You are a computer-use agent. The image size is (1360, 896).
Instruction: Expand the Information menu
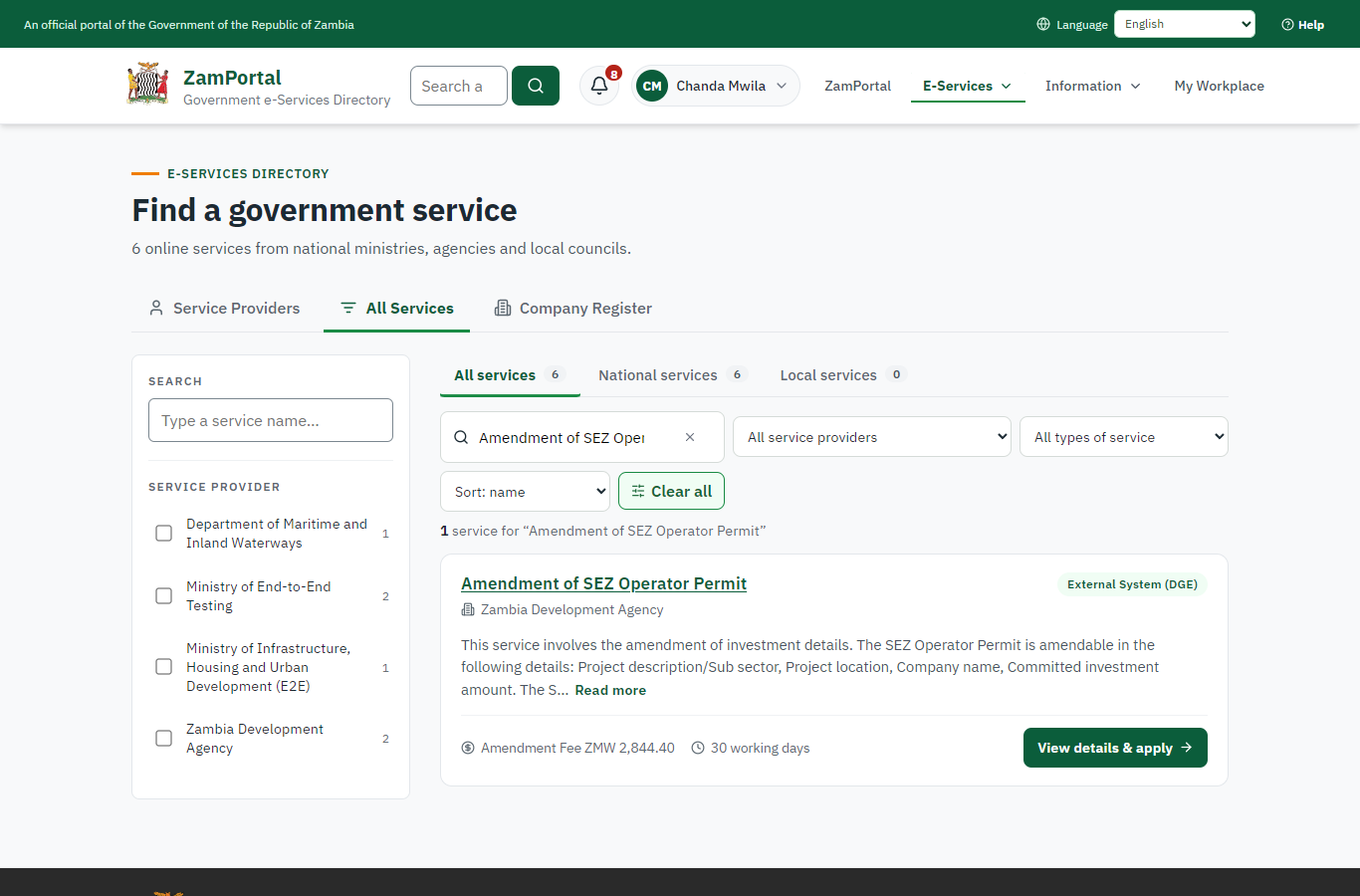(x=1093, y=86)
